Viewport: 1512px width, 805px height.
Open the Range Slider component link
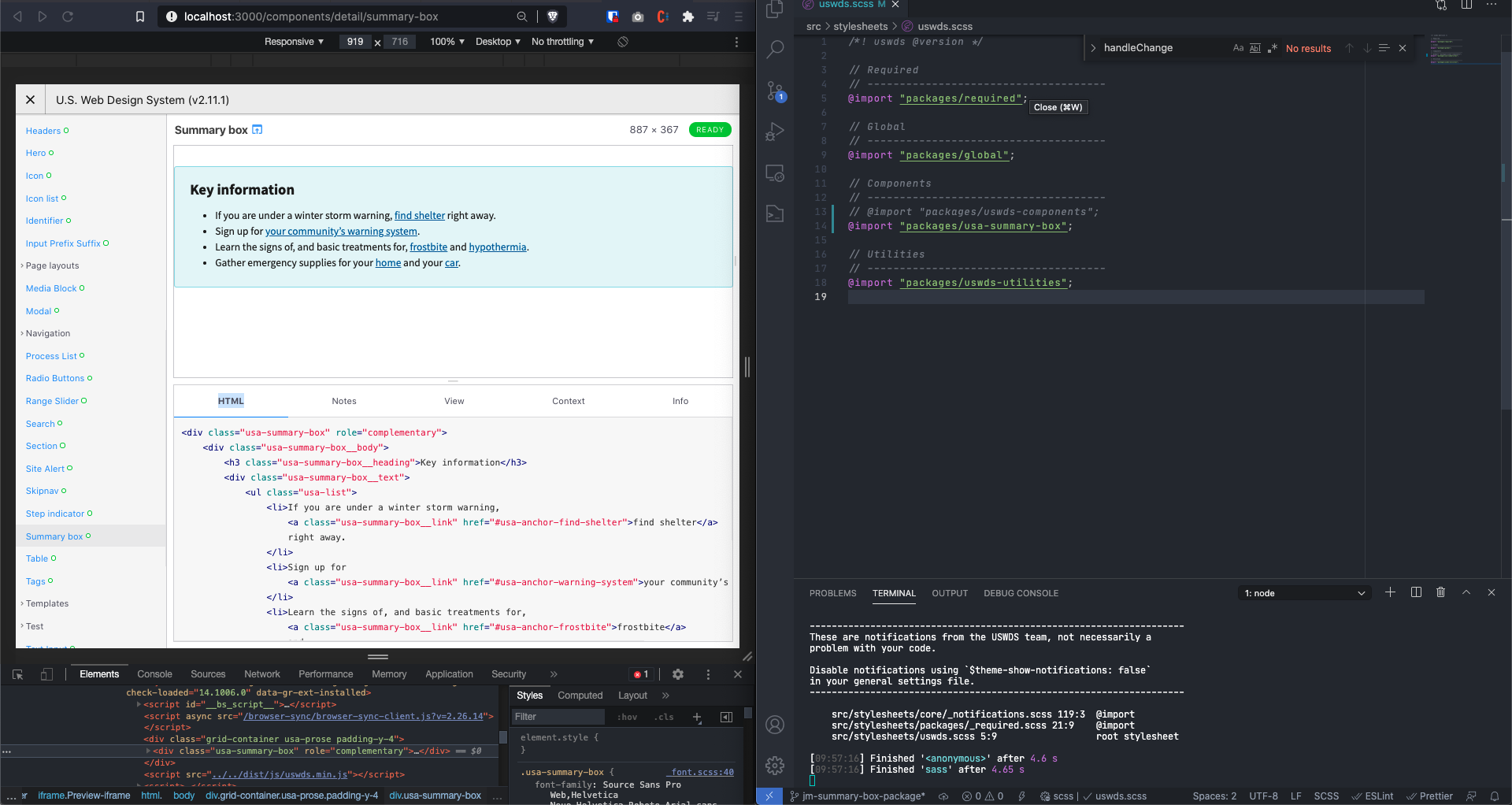pyautogui.click(x=52, y=401)
